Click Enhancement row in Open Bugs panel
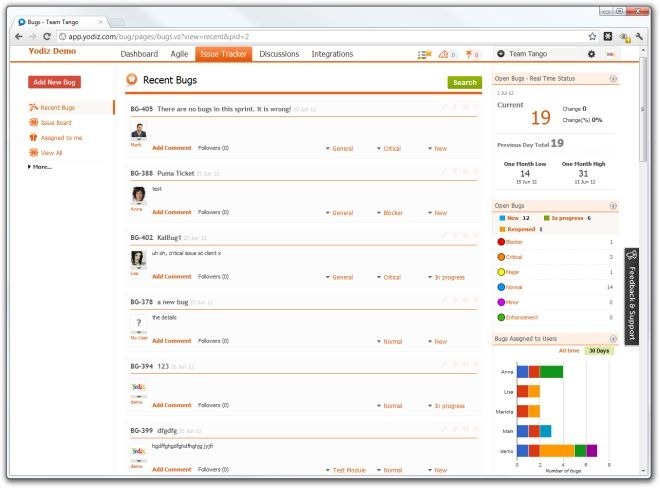660x488 pixels. (x=555, y=317)
